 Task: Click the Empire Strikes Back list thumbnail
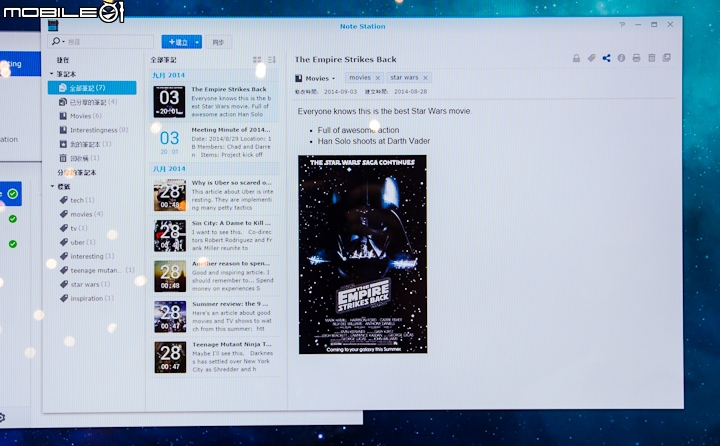point(169,102)
